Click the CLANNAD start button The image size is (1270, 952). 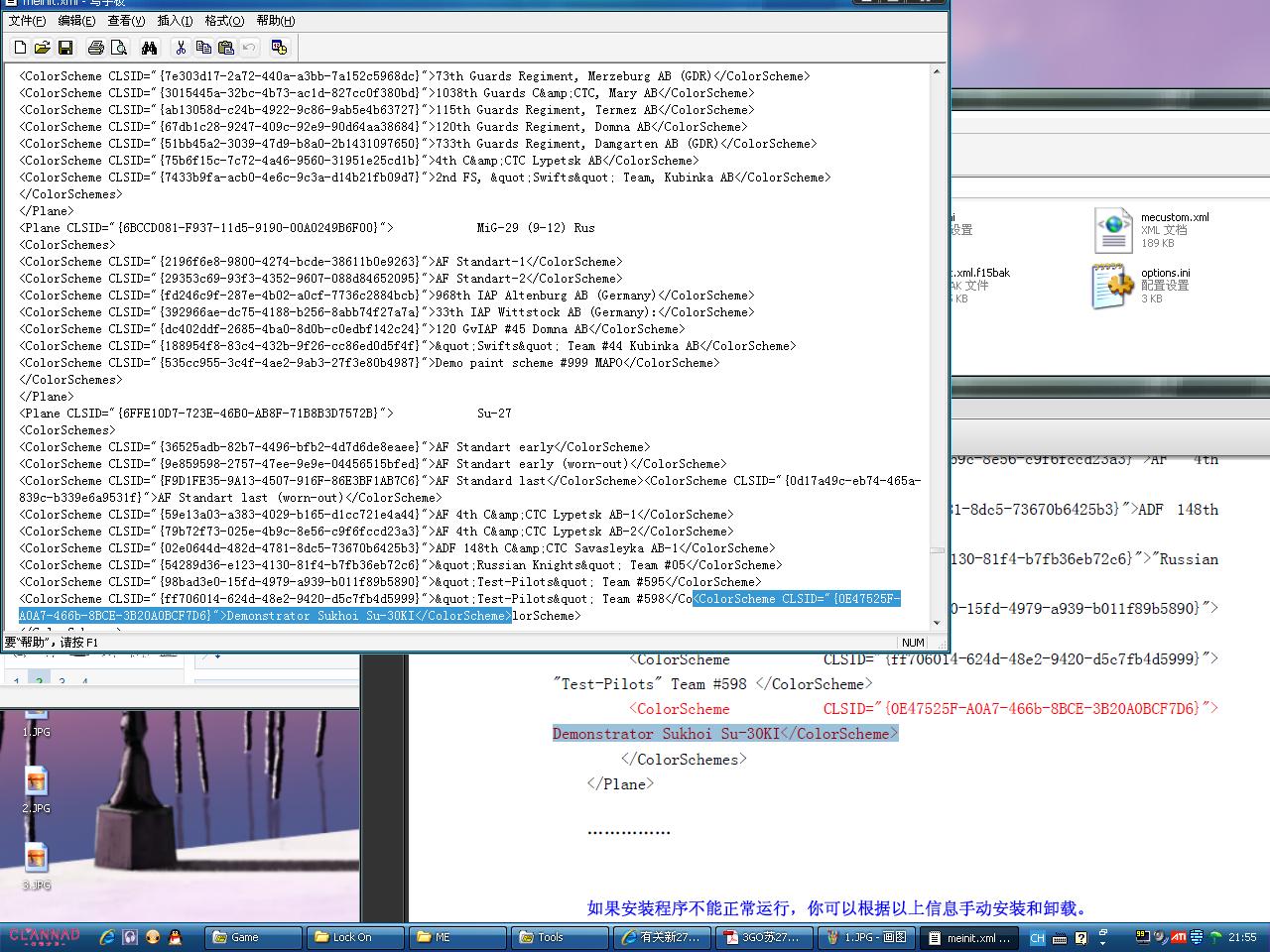(x=45, y=937)
